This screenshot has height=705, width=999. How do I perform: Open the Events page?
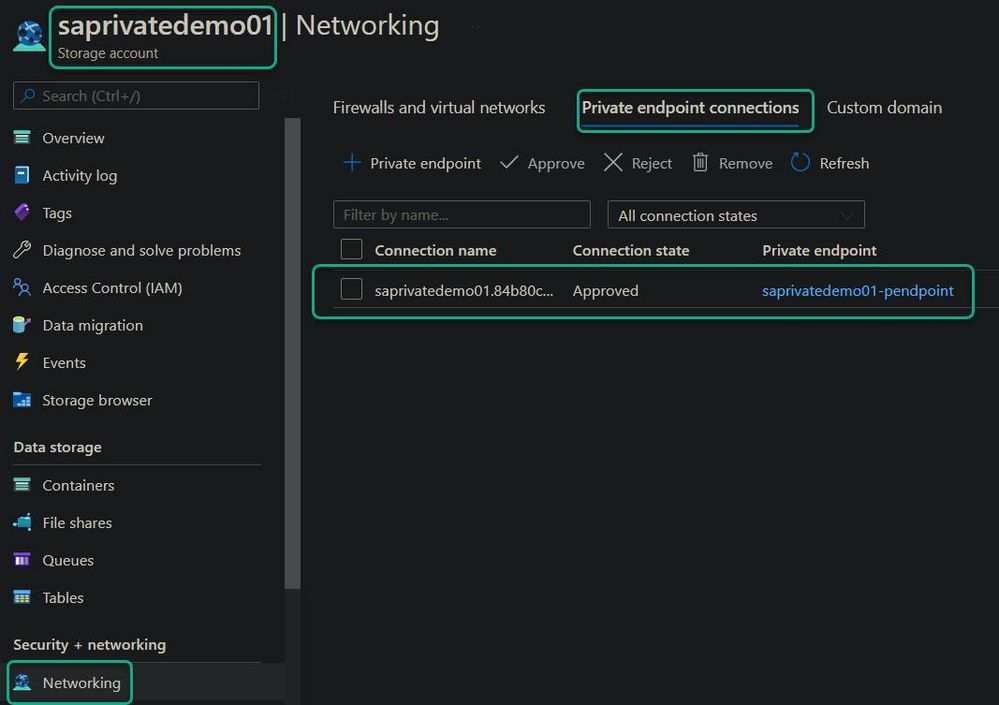(64, 362)
